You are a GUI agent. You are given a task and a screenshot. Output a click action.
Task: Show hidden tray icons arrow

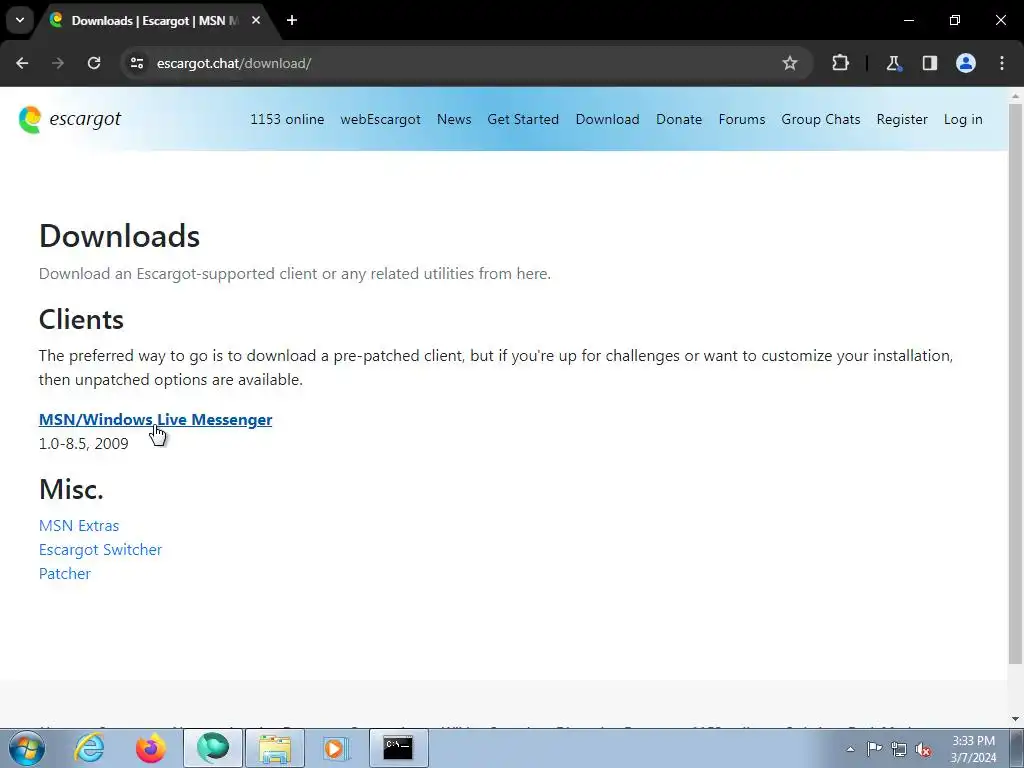coord(850,749)
